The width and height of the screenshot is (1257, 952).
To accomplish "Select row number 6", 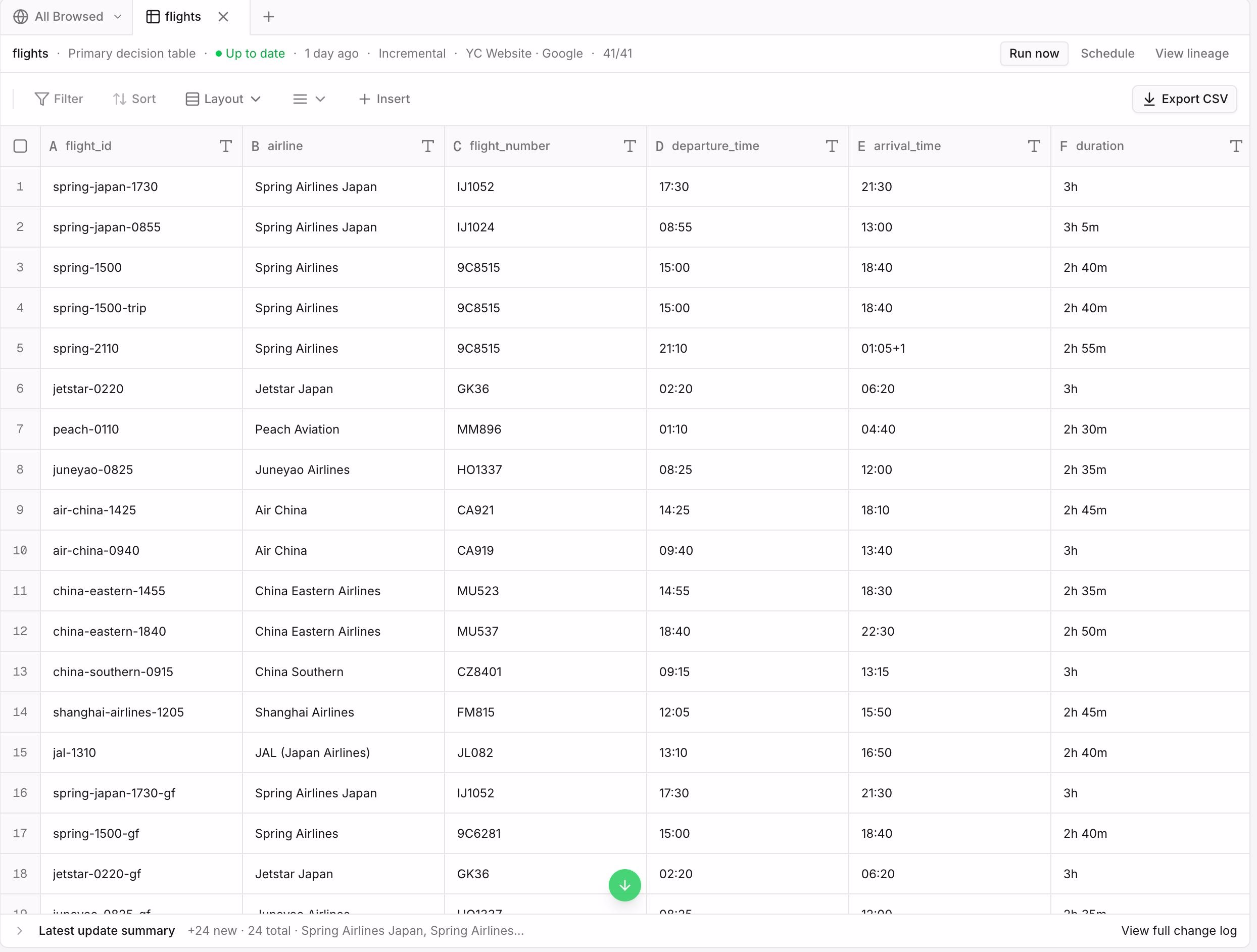I will coord(20,389).
